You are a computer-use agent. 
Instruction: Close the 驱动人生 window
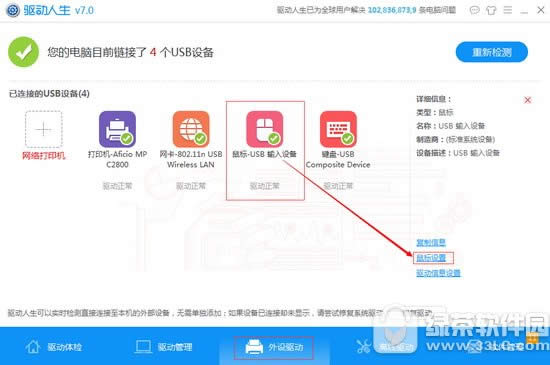[x=541, y=10]
